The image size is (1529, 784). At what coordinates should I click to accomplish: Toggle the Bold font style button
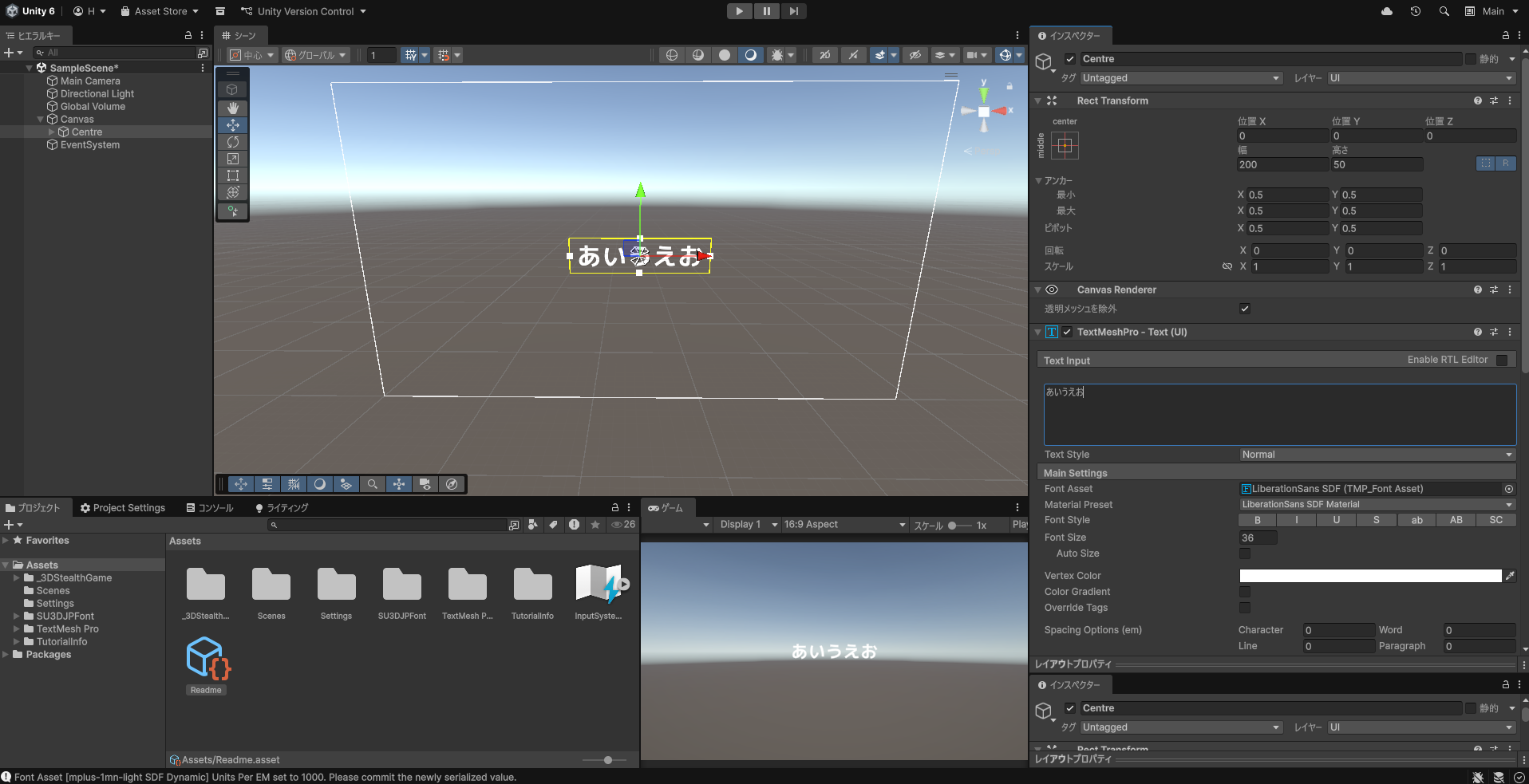pos(1257,520)
